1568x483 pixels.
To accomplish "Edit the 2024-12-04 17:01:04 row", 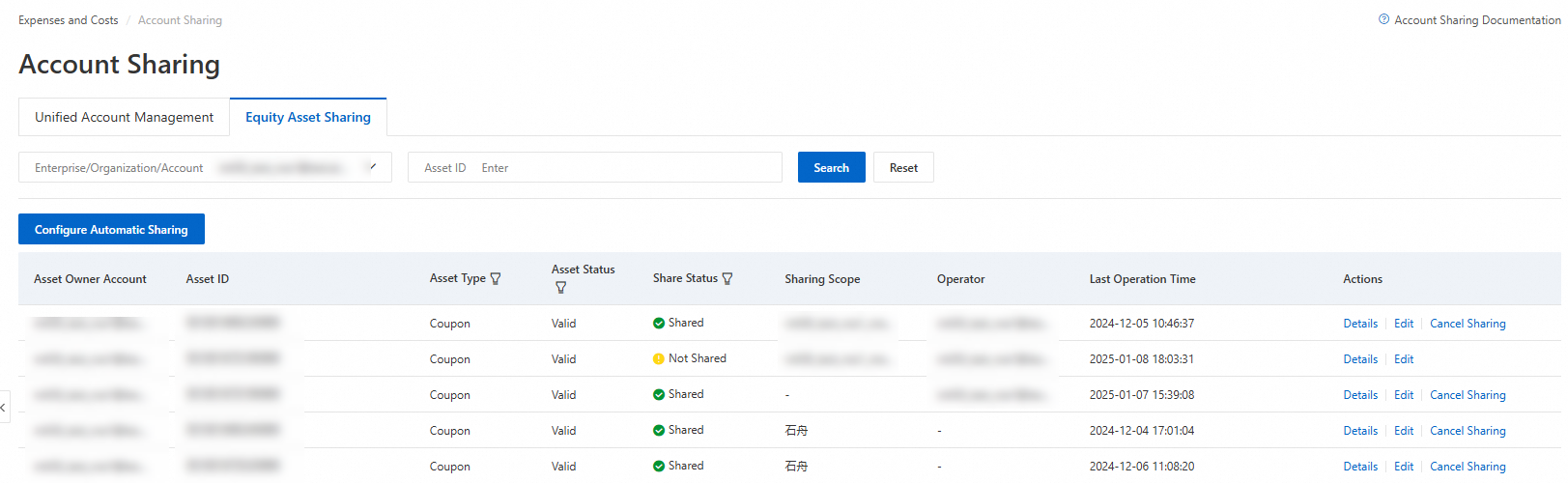I will (x=1404, y=431).
